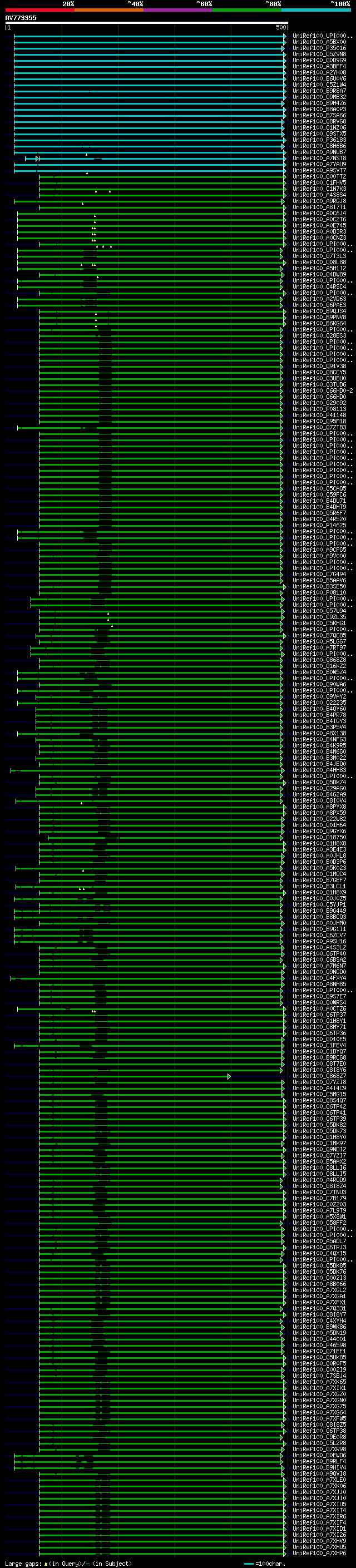Click the red 20% legend color band
Viewport: 356px width, 1568px height.
[x=40, y=10]
